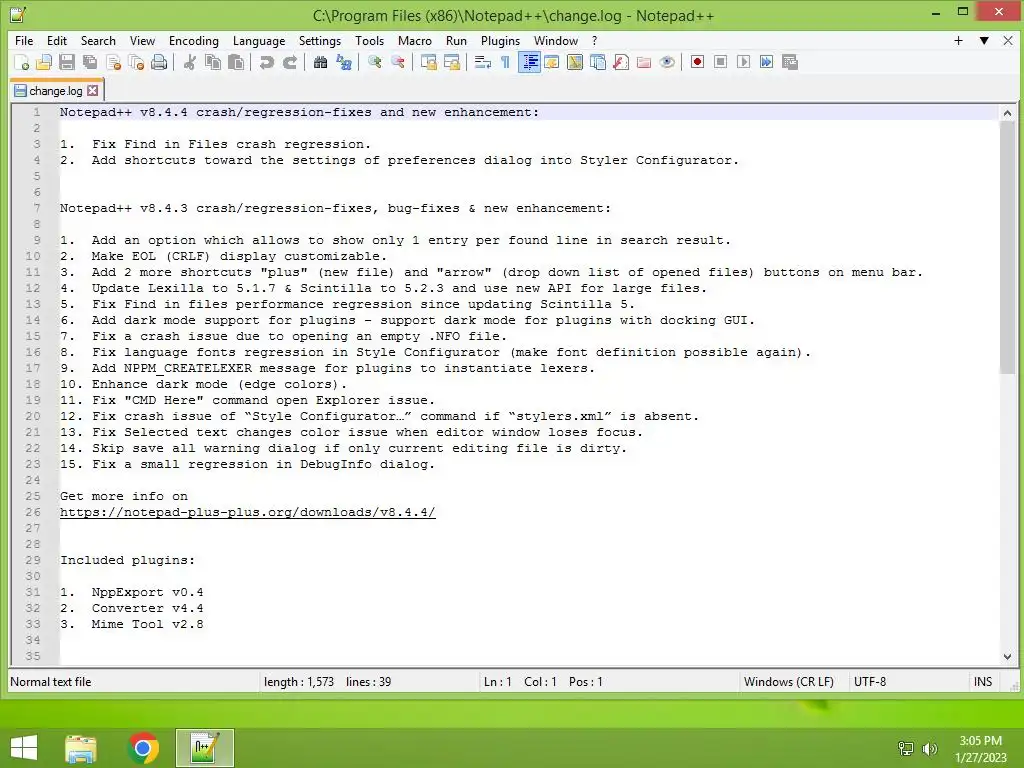Image resolution: width=1024 pixels, height=768 pixels.
Task: Redo with the toolbar arrow icon
Action: (290, 62)
